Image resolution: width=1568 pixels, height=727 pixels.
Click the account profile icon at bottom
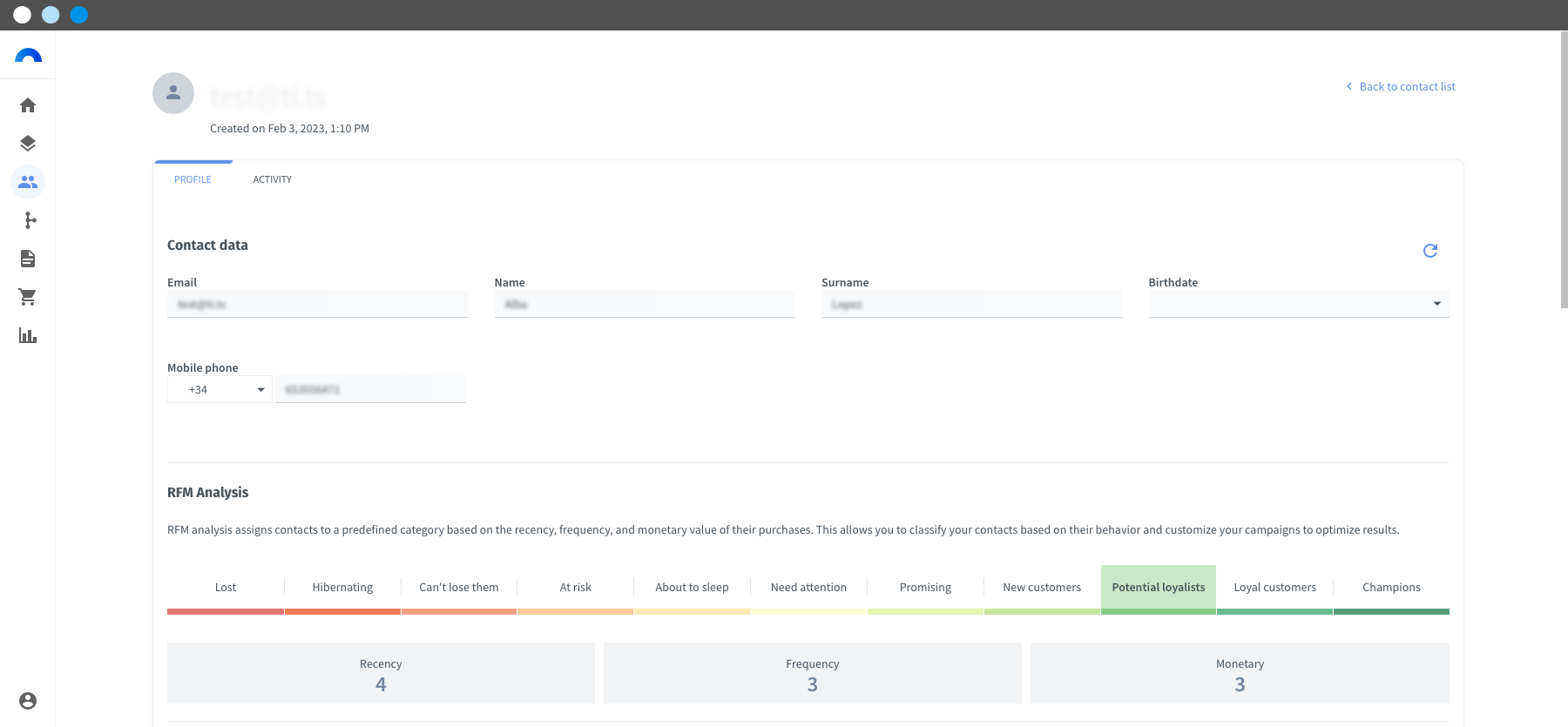pyautogui.click(x=28, y=701)
